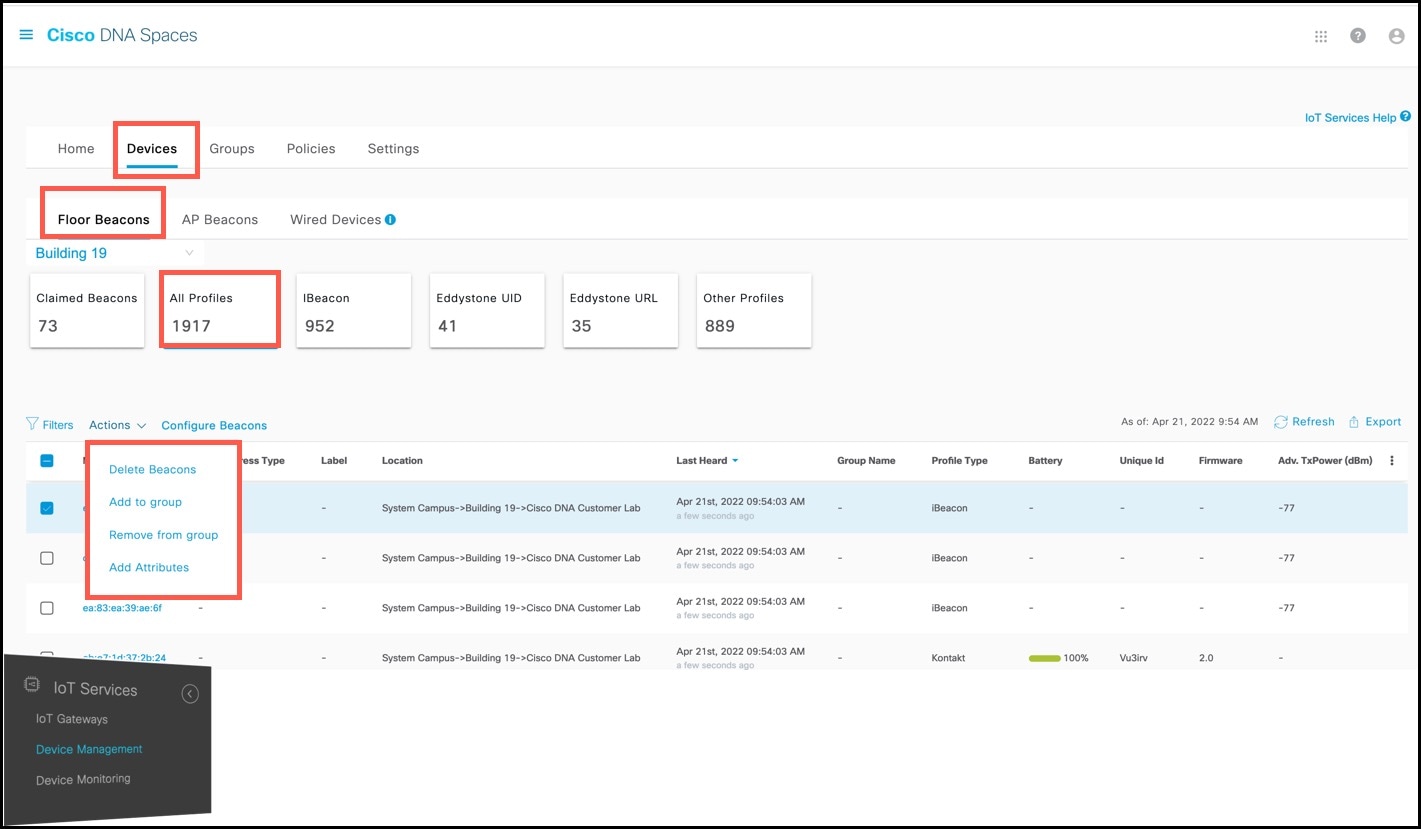Switch to the AP Beacons sub-tab

[220, 220]
